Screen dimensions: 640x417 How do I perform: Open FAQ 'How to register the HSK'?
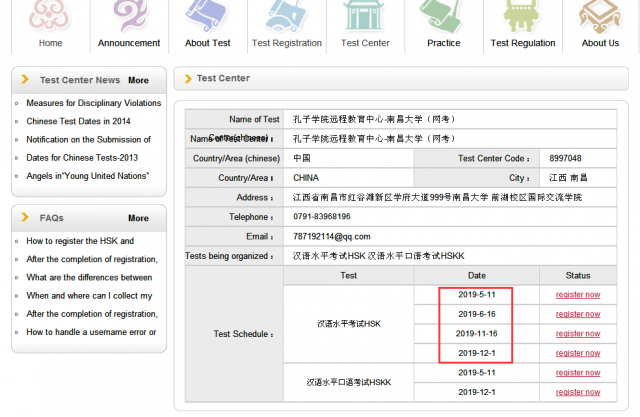point(80,241)
